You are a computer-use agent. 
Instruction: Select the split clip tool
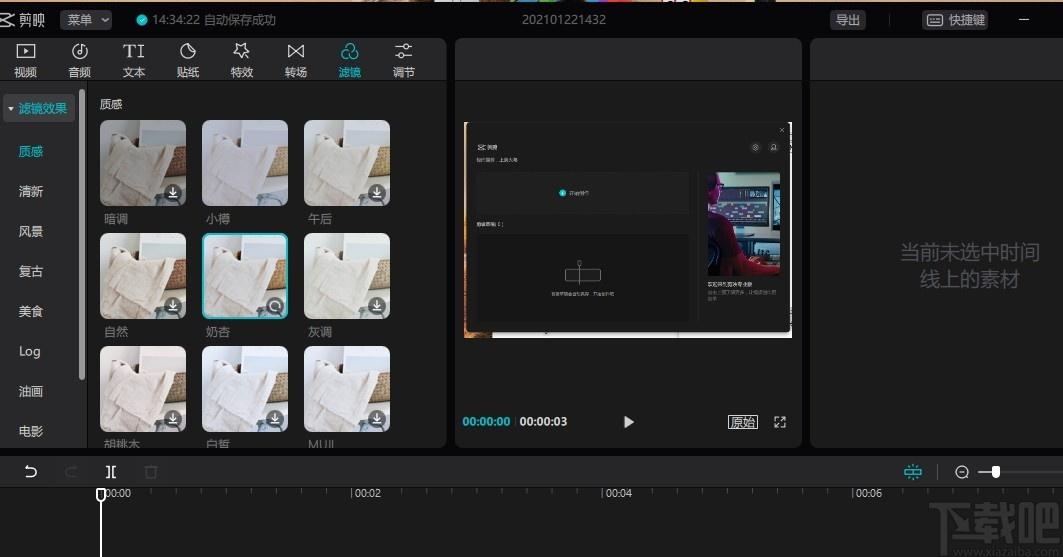click(111, 472)
